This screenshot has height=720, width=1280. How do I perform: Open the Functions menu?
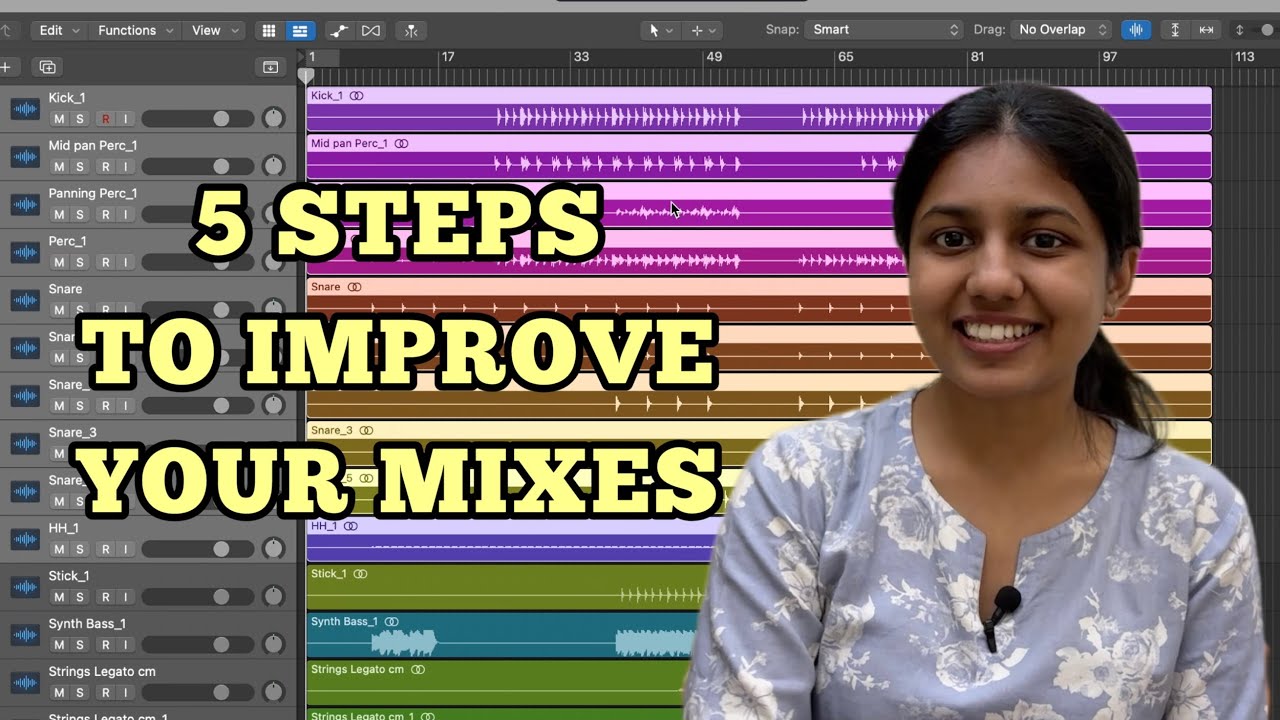[x=134, y=30]
